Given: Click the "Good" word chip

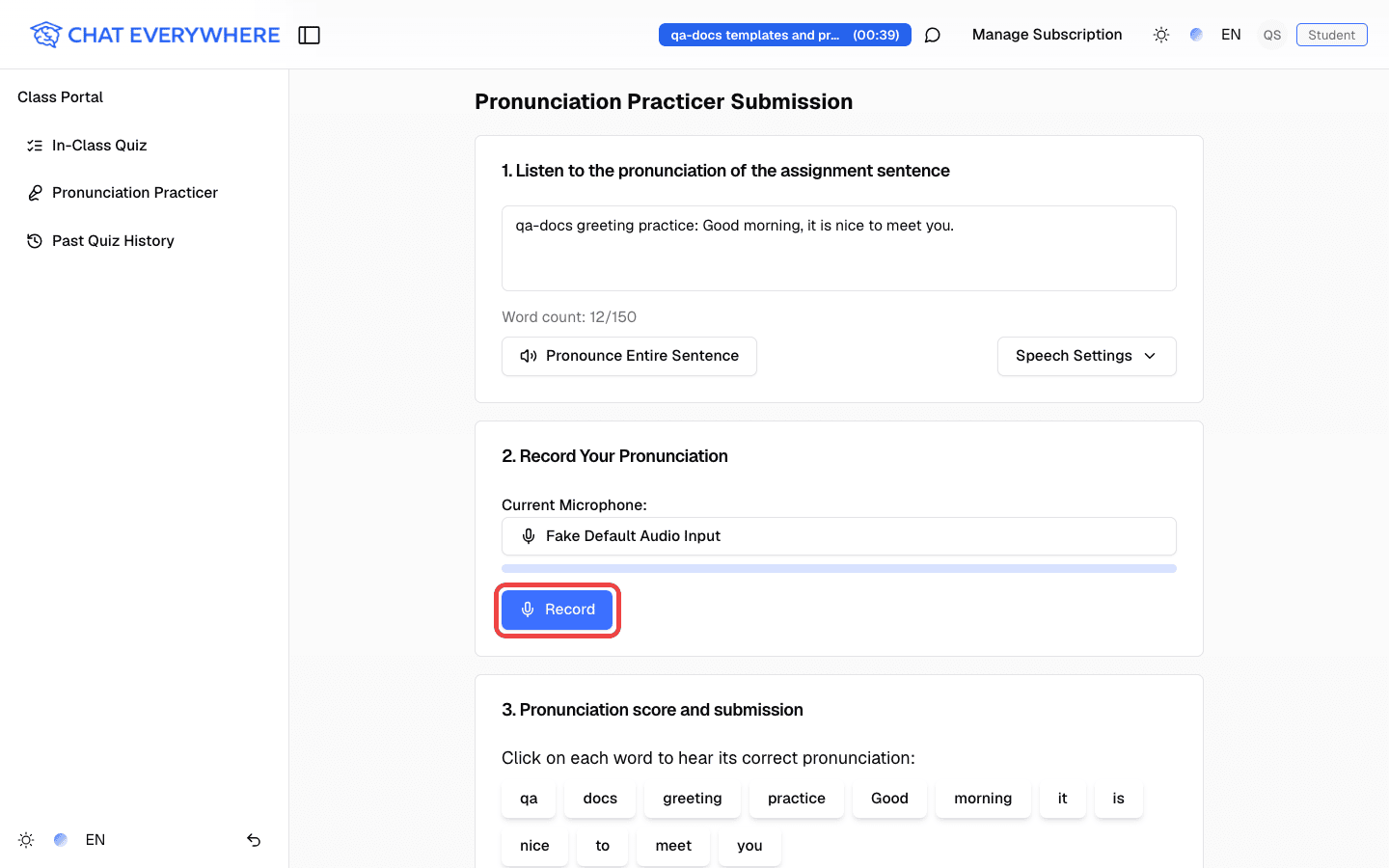Looking at the screenshot, I should 889,799.
